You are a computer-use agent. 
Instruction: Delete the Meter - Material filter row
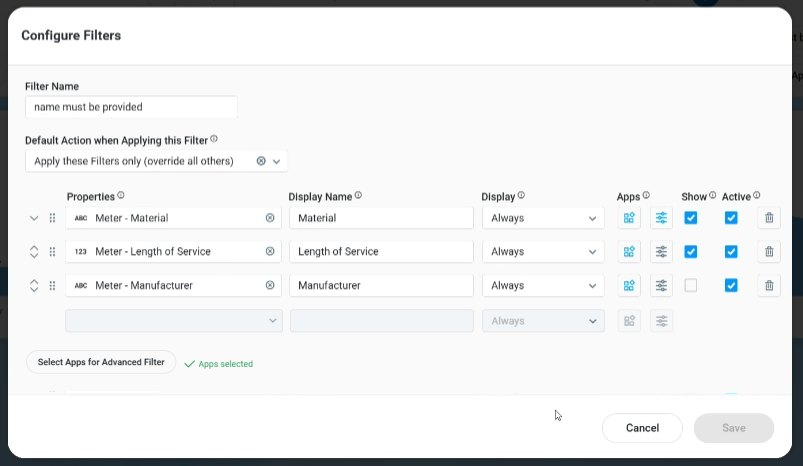768,218
